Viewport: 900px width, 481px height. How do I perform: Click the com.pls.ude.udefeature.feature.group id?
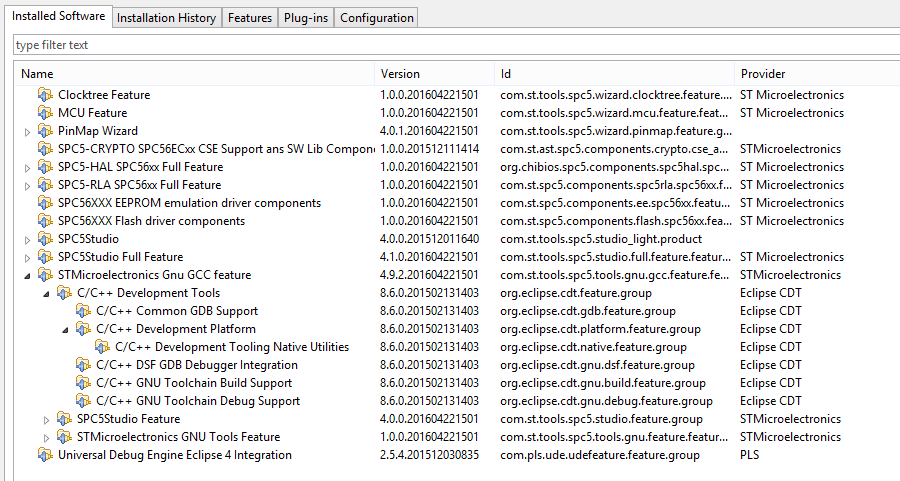[x=600, y=455]
